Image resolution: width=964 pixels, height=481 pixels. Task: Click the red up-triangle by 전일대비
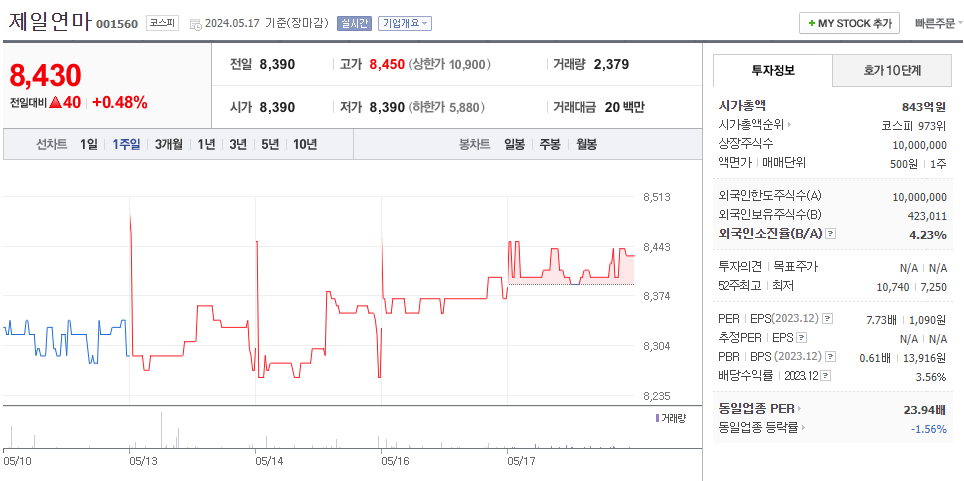click(x=56, y=103)
